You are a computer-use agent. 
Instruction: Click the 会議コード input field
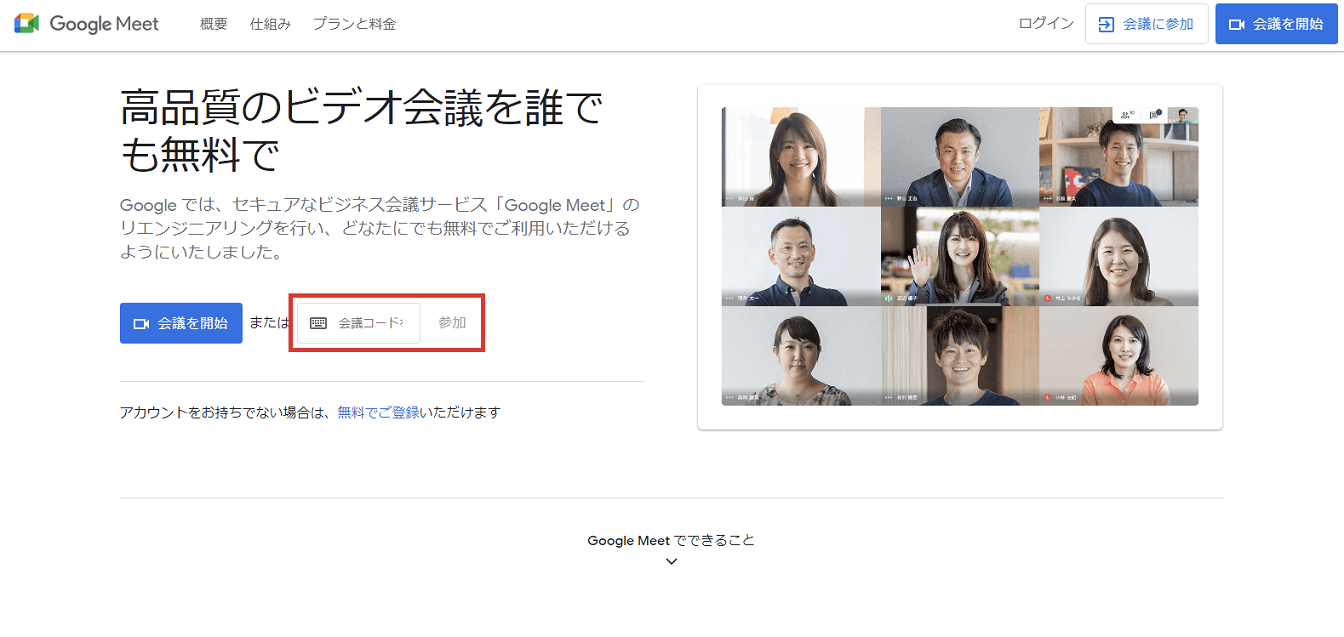pyautogui.click(x=370, y=322)
